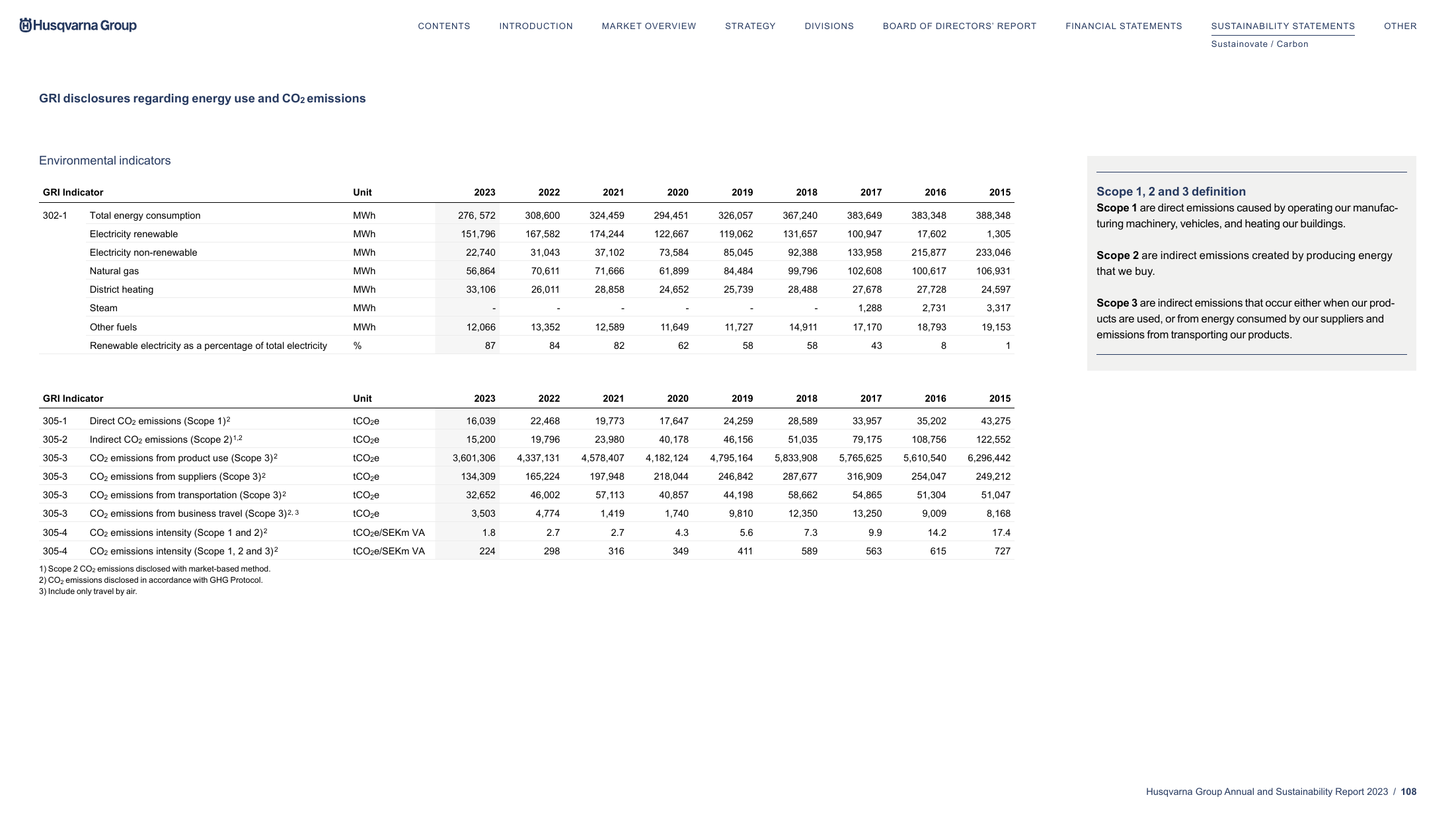Screen dimensions: 1456x820
Task: Select the Electricity non-renewable row label
Action: click(143, 252)
